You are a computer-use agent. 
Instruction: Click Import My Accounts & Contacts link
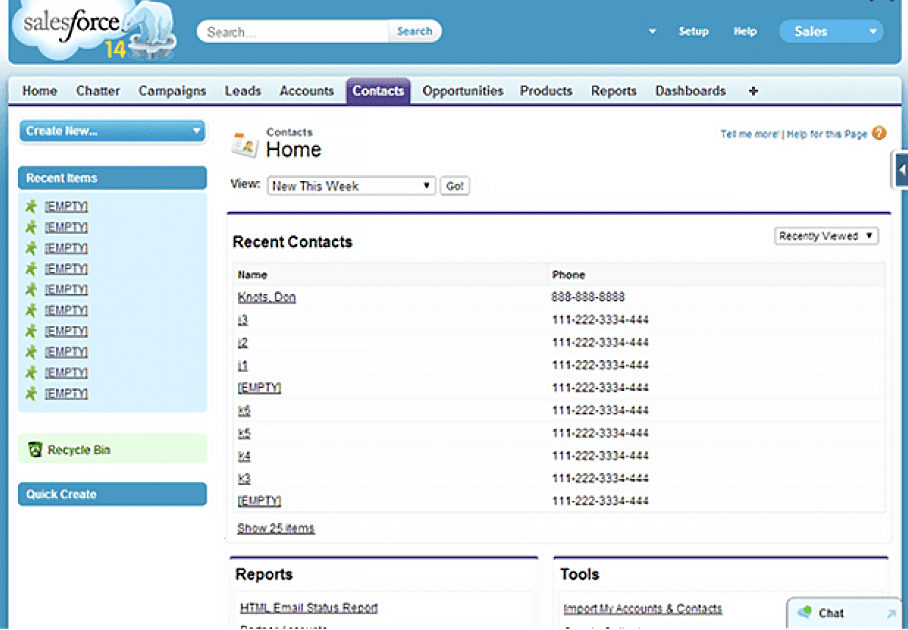tap(643, 609)
